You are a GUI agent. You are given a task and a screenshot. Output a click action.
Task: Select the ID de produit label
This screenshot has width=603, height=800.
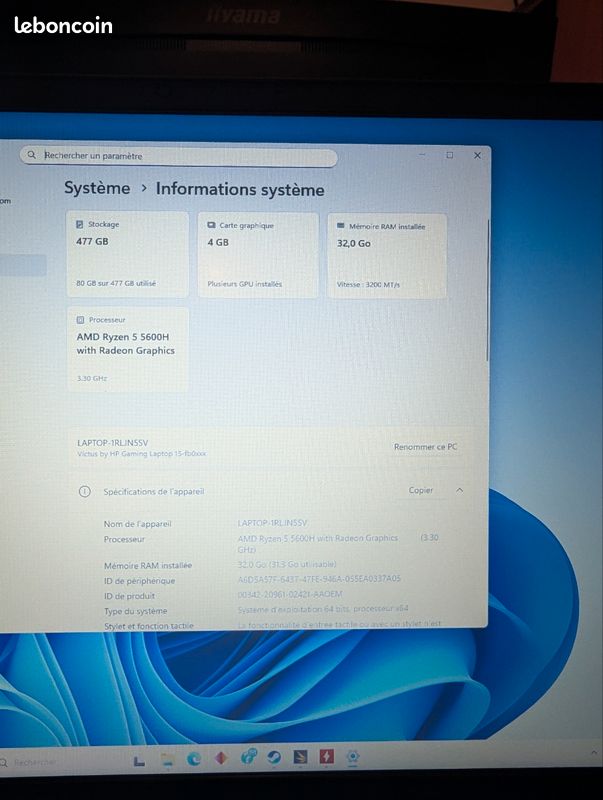[129, 596]
